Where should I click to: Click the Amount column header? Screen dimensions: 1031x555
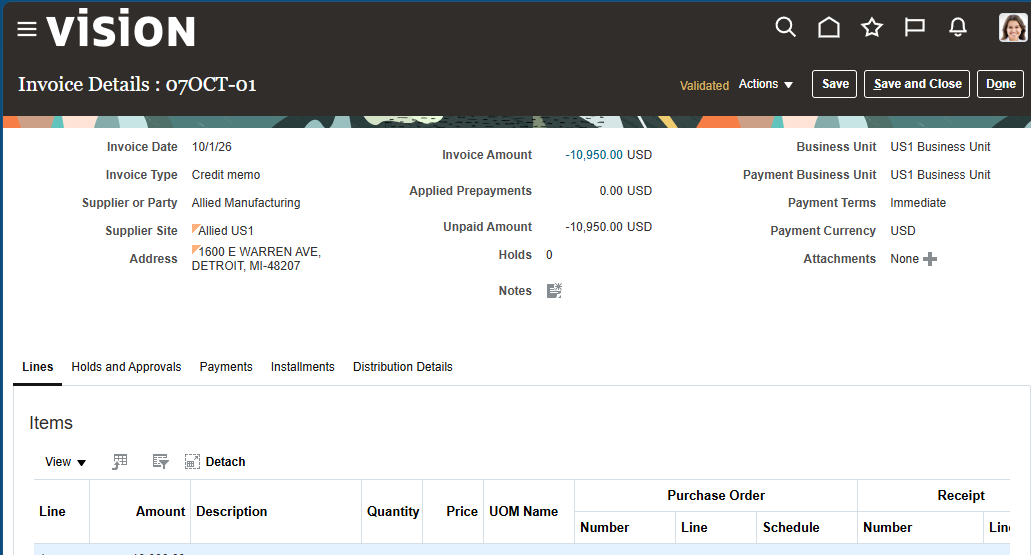click(x=140, y=512)
